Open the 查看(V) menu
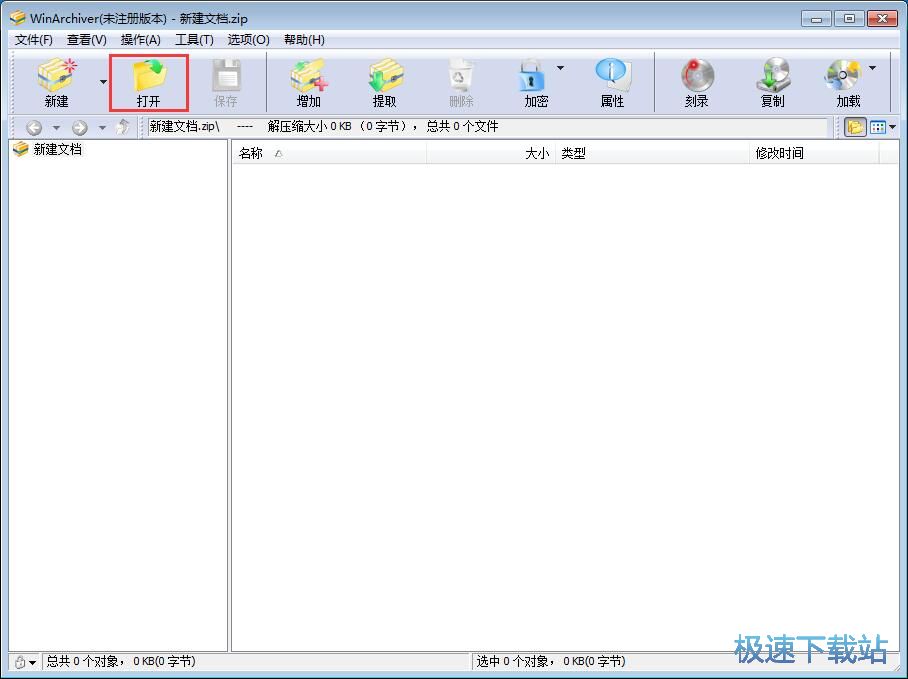 (87, 40)
